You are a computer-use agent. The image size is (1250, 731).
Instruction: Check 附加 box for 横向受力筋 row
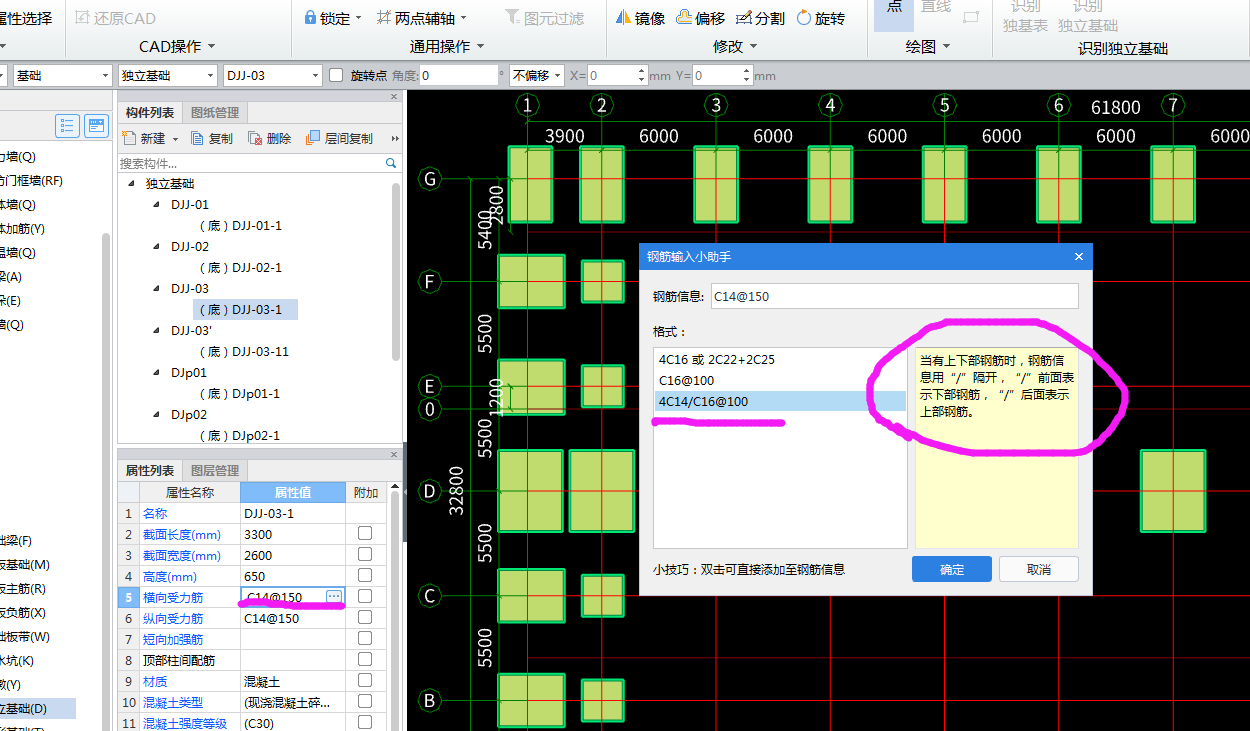365,596
